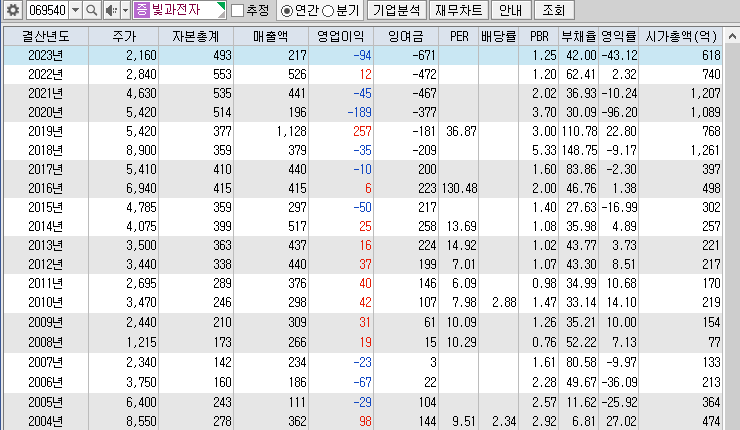The height and width of the screenshot is (430, 740).
Task: Expand the dropdown next to speaker icon
Action: [x=126, y=10]
